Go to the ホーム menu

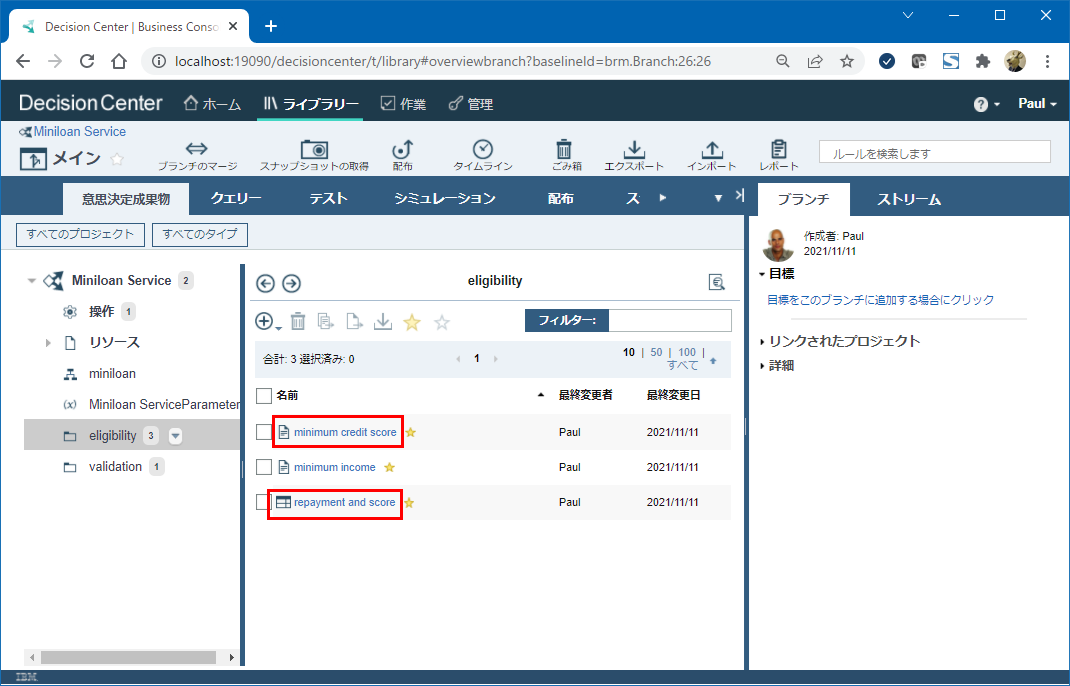click(213, 104)
